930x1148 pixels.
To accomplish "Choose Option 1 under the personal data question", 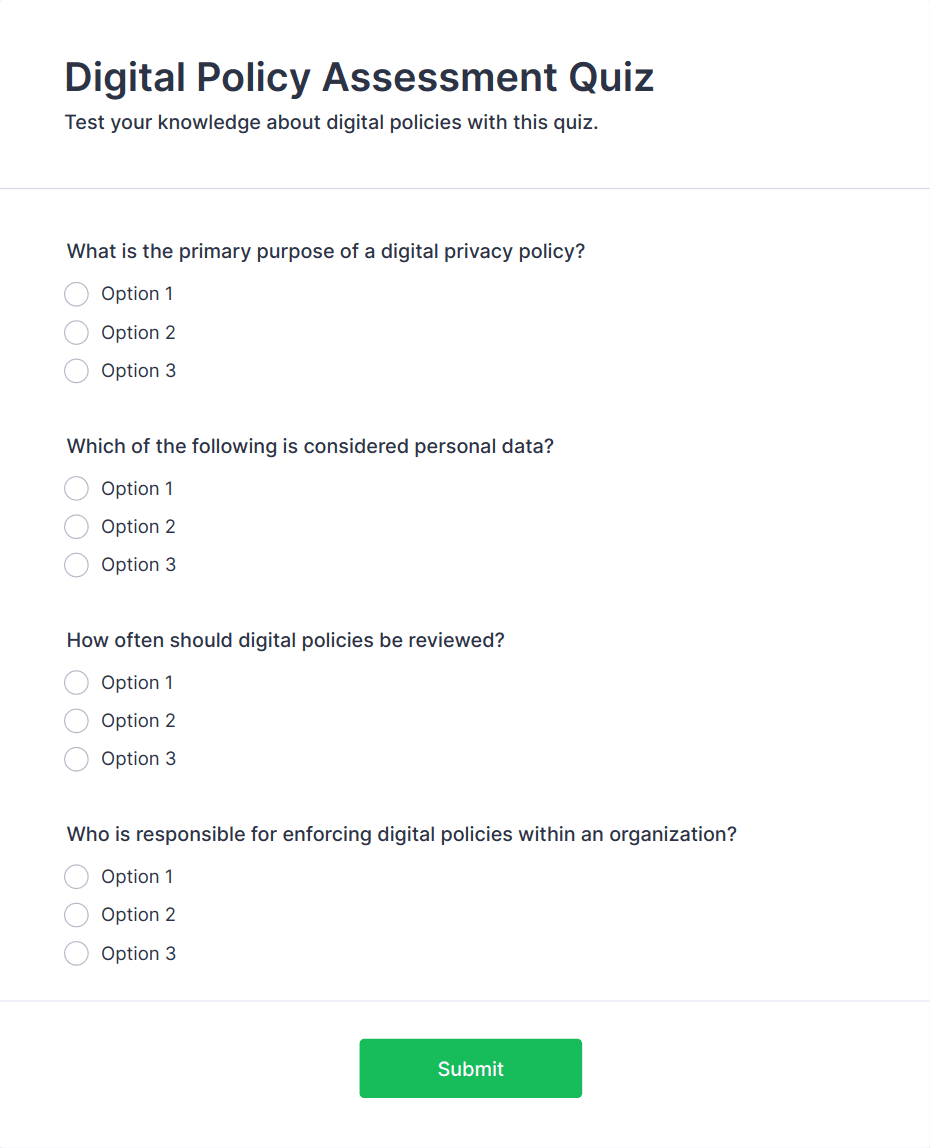I will point(76,488).
